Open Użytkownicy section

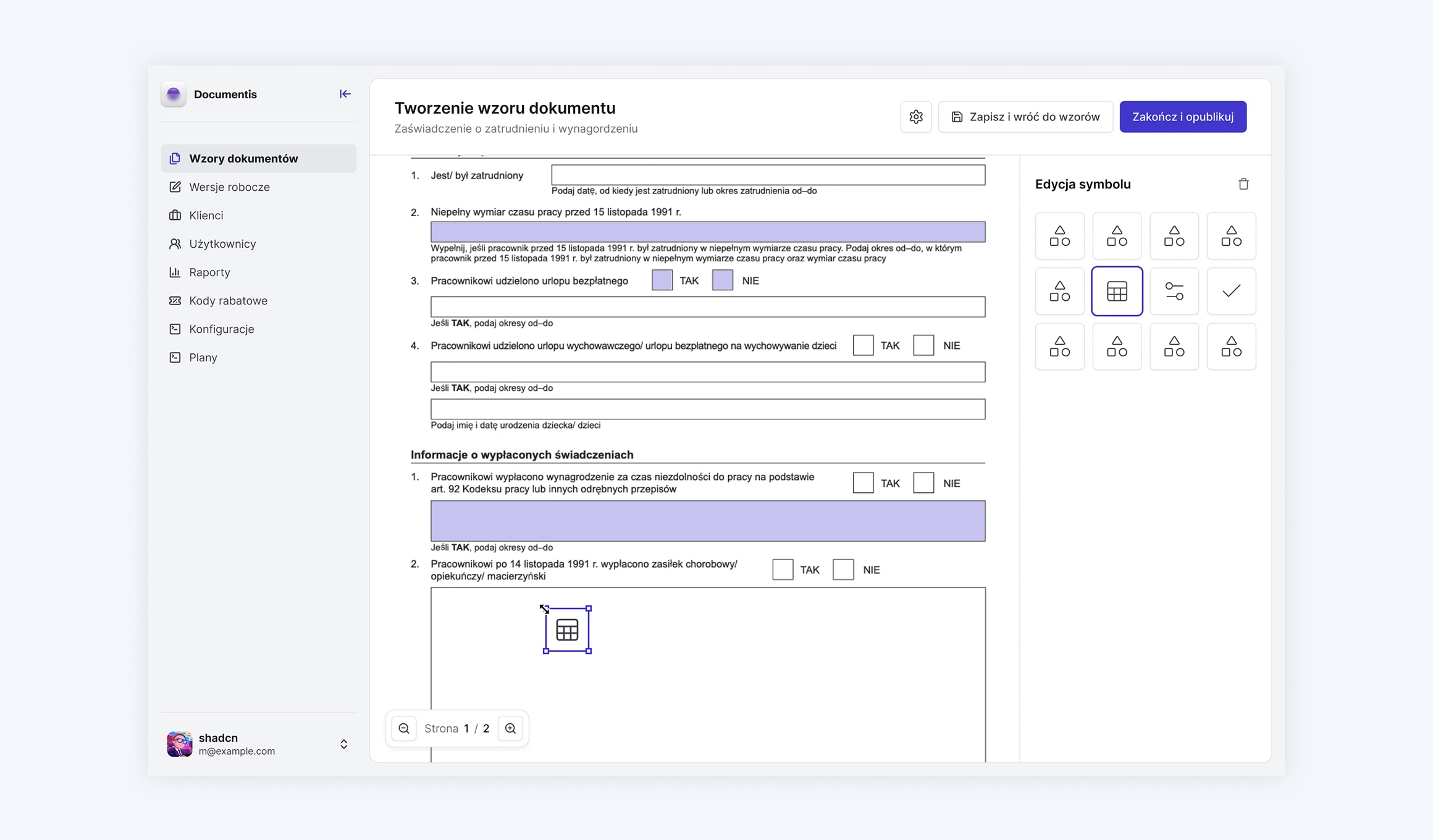point(259,244)
